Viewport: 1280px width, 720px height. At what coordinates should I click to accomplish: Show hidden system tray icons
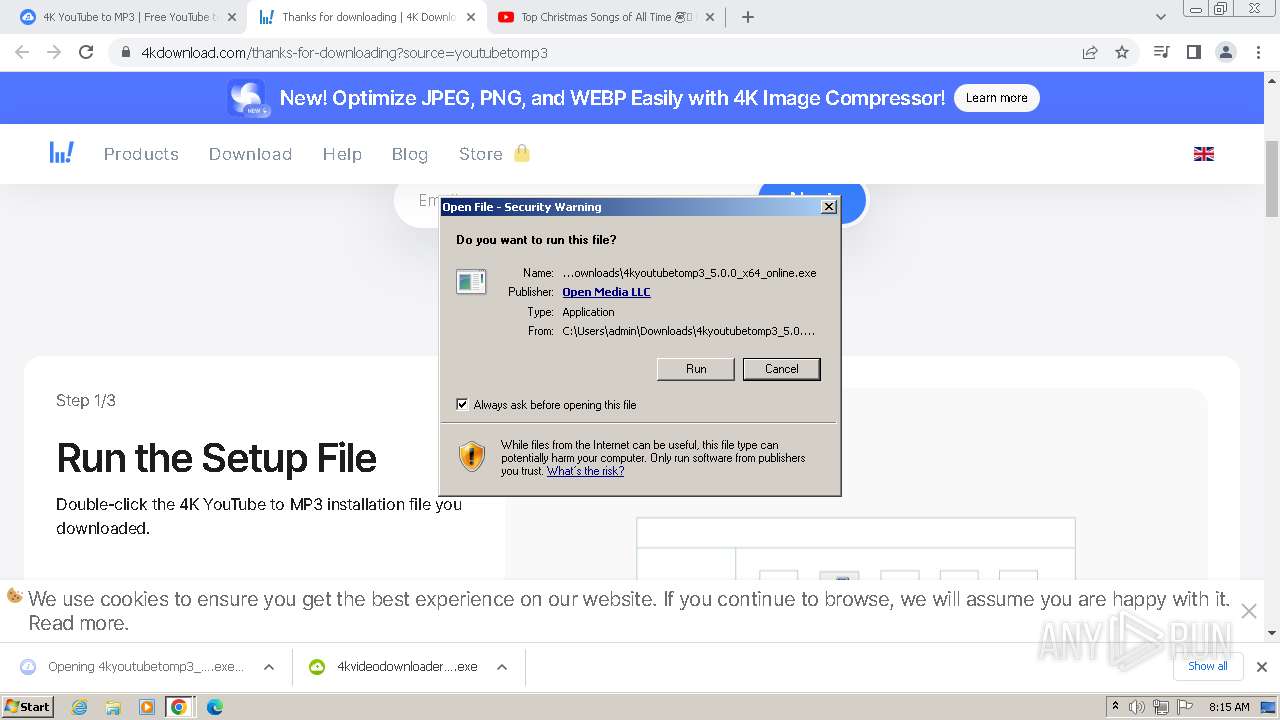point(1115,707)
